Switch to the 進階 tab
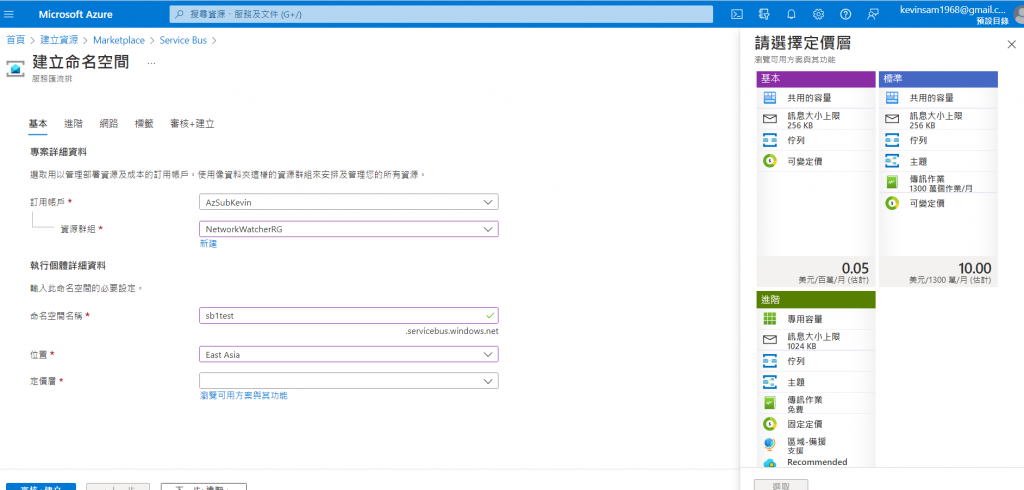The image size is (1024, 490). (73, 123)
